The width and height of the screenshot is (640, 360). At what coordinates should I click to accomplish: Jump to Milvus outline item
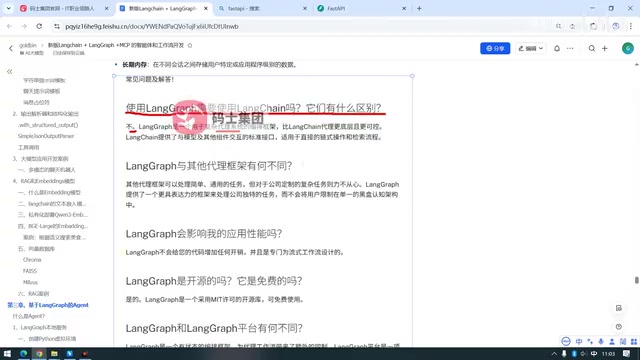(30, 282)
